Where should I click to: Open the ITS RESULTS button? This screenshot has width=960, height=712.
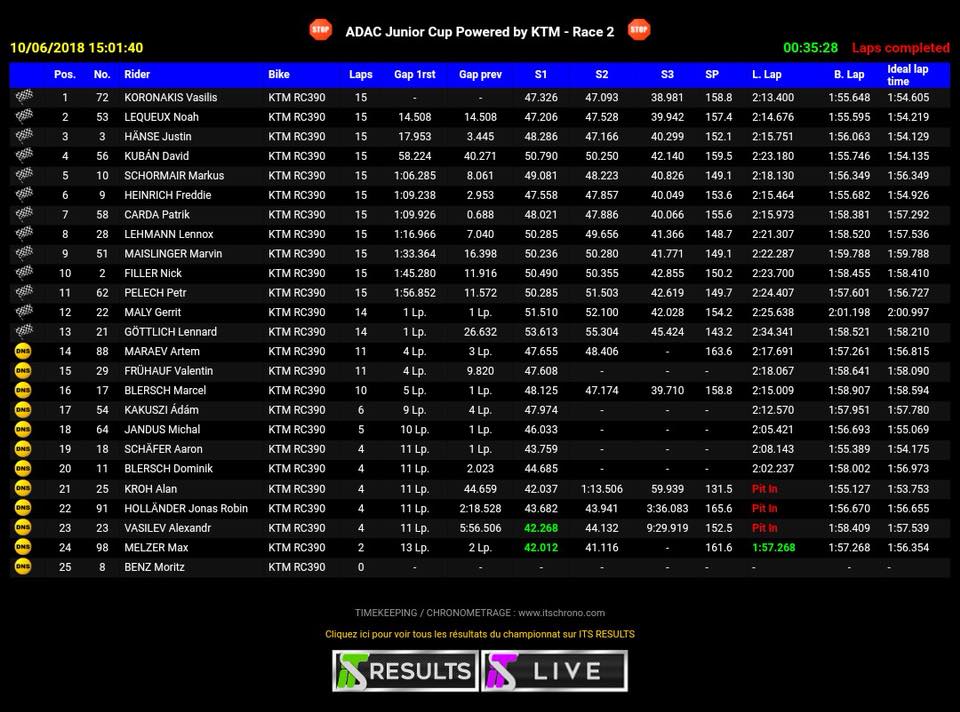405,671
